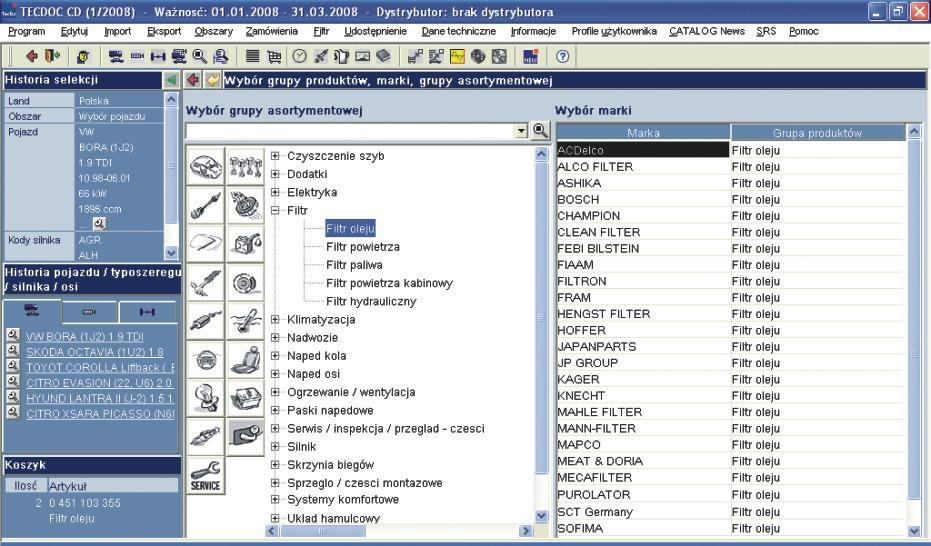Click the clock toolbar icon
This screenshot has height=546, width=931.
299,56
